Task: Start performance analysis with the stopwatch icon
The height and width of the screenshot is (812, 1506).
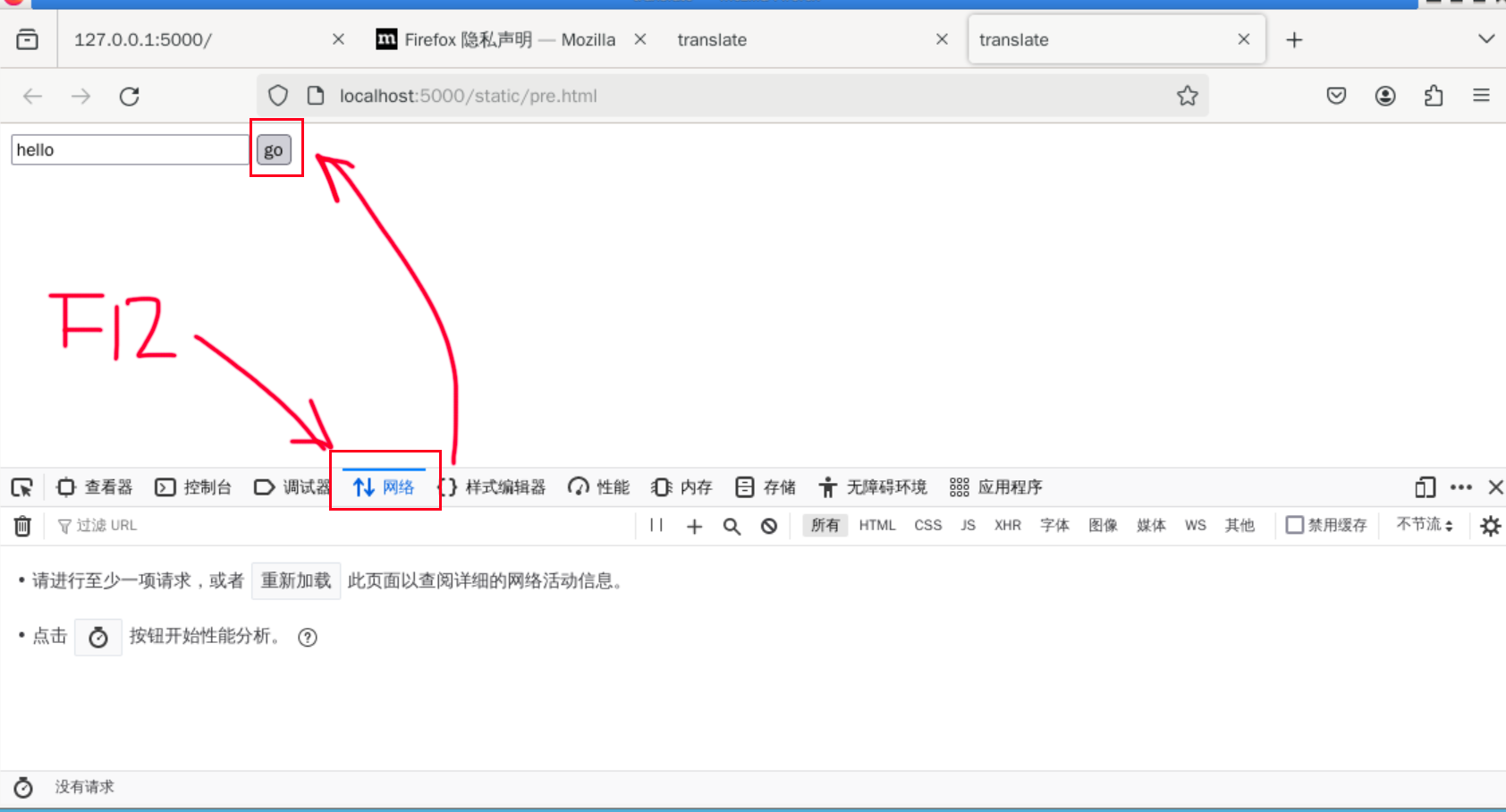Action: click(98, 637)
